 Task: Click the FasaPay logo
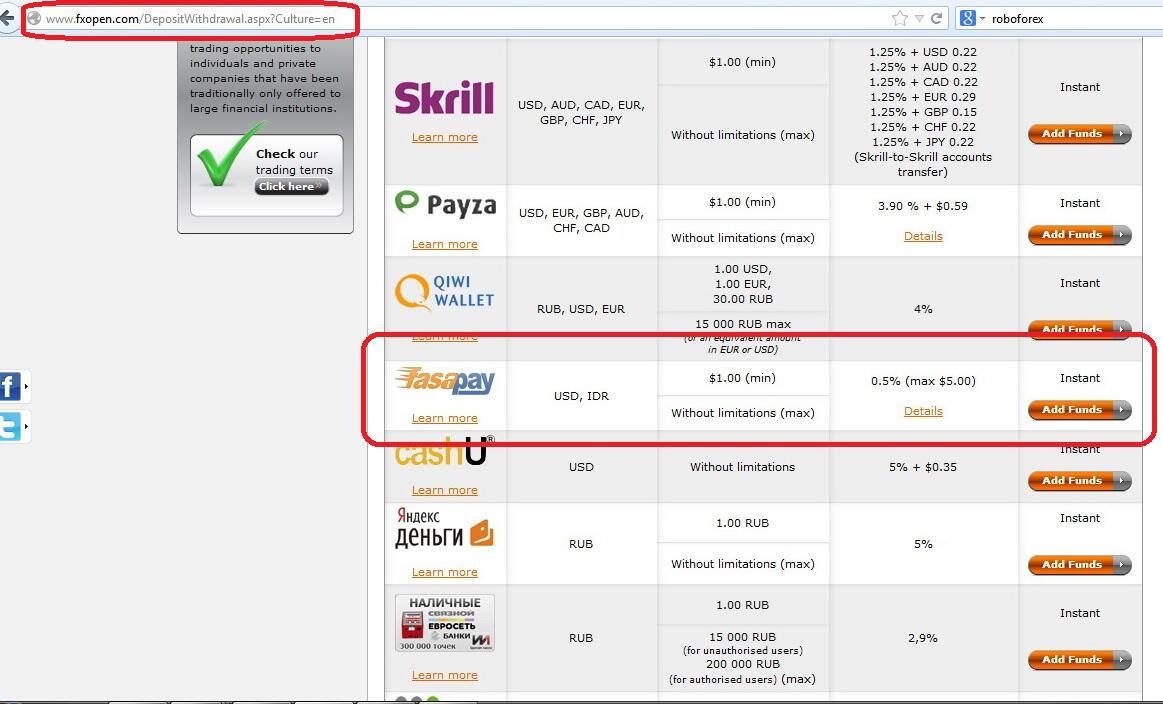click(444, 381)
